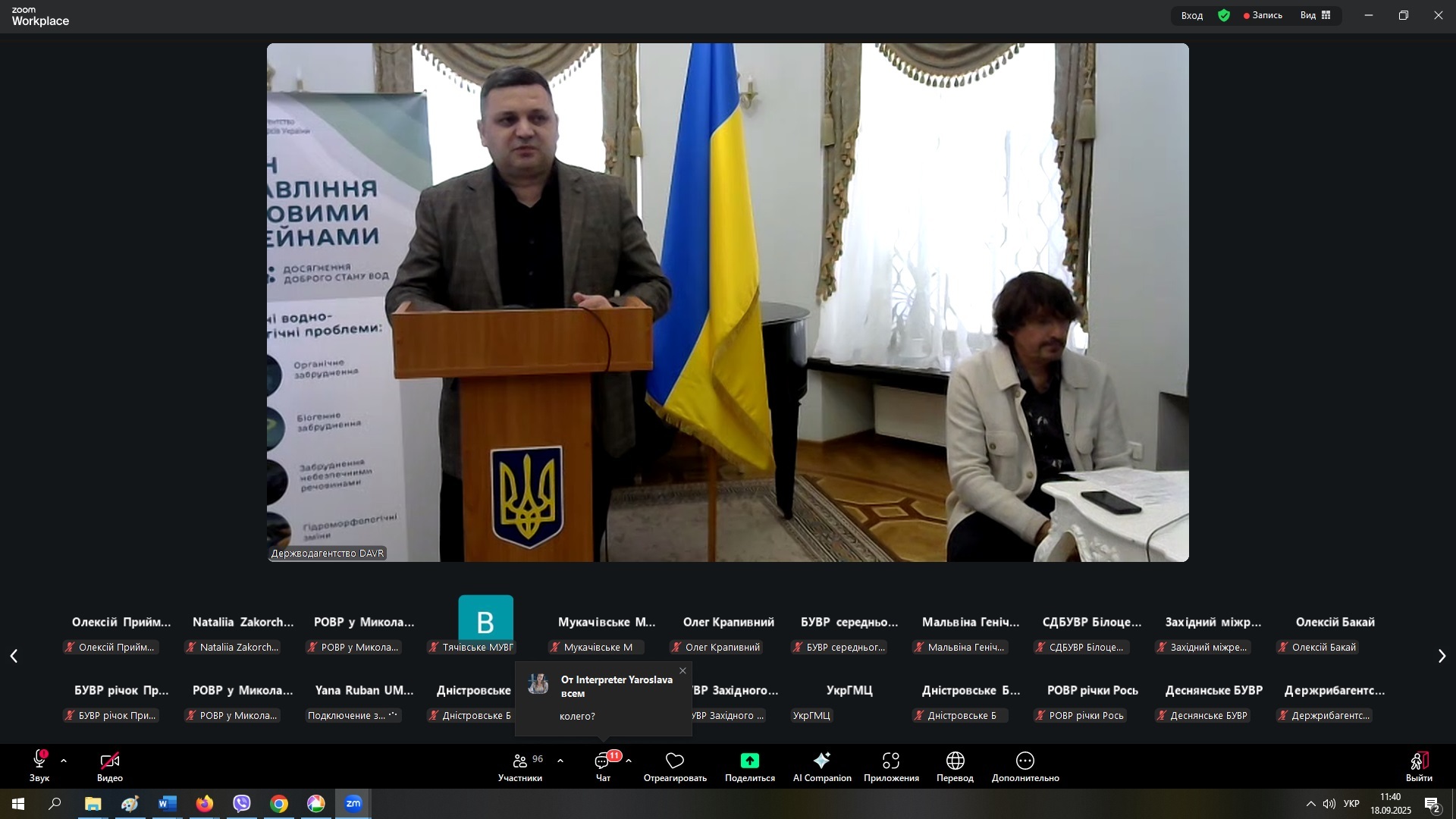
Task: Click the React heart icon
Action: point(674,761)
